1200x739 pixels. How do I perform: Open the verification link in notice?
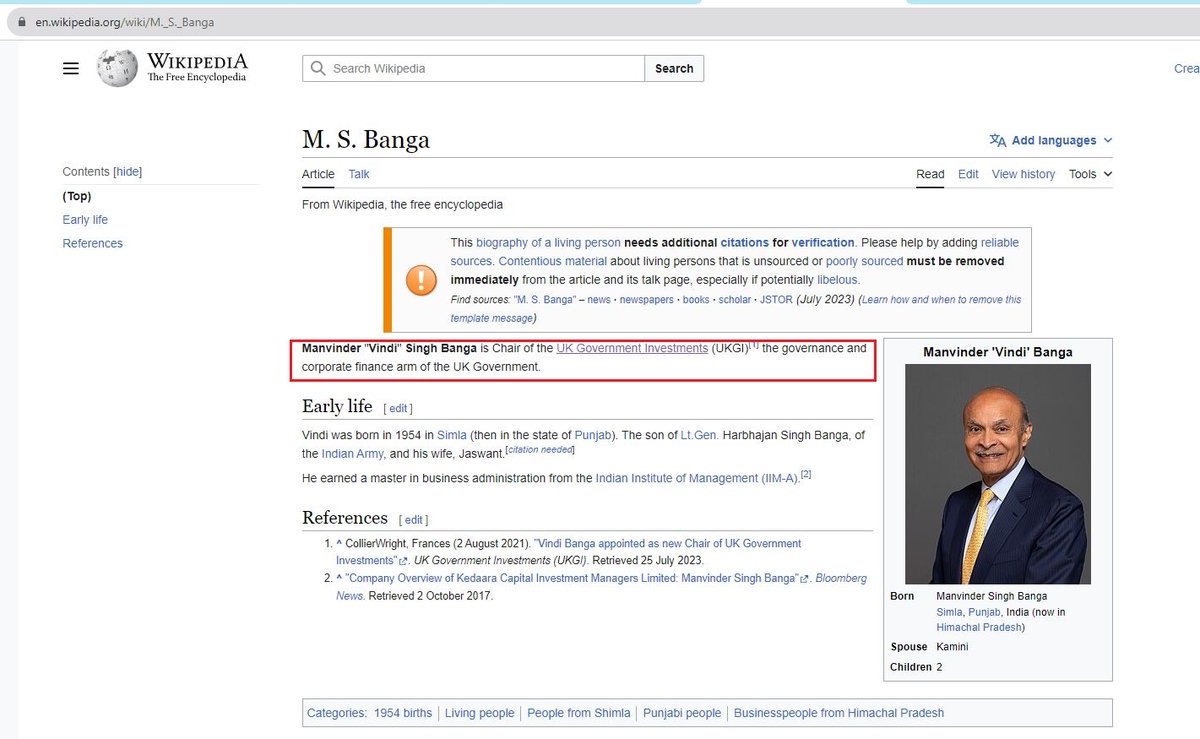click(x=823, y=243)
